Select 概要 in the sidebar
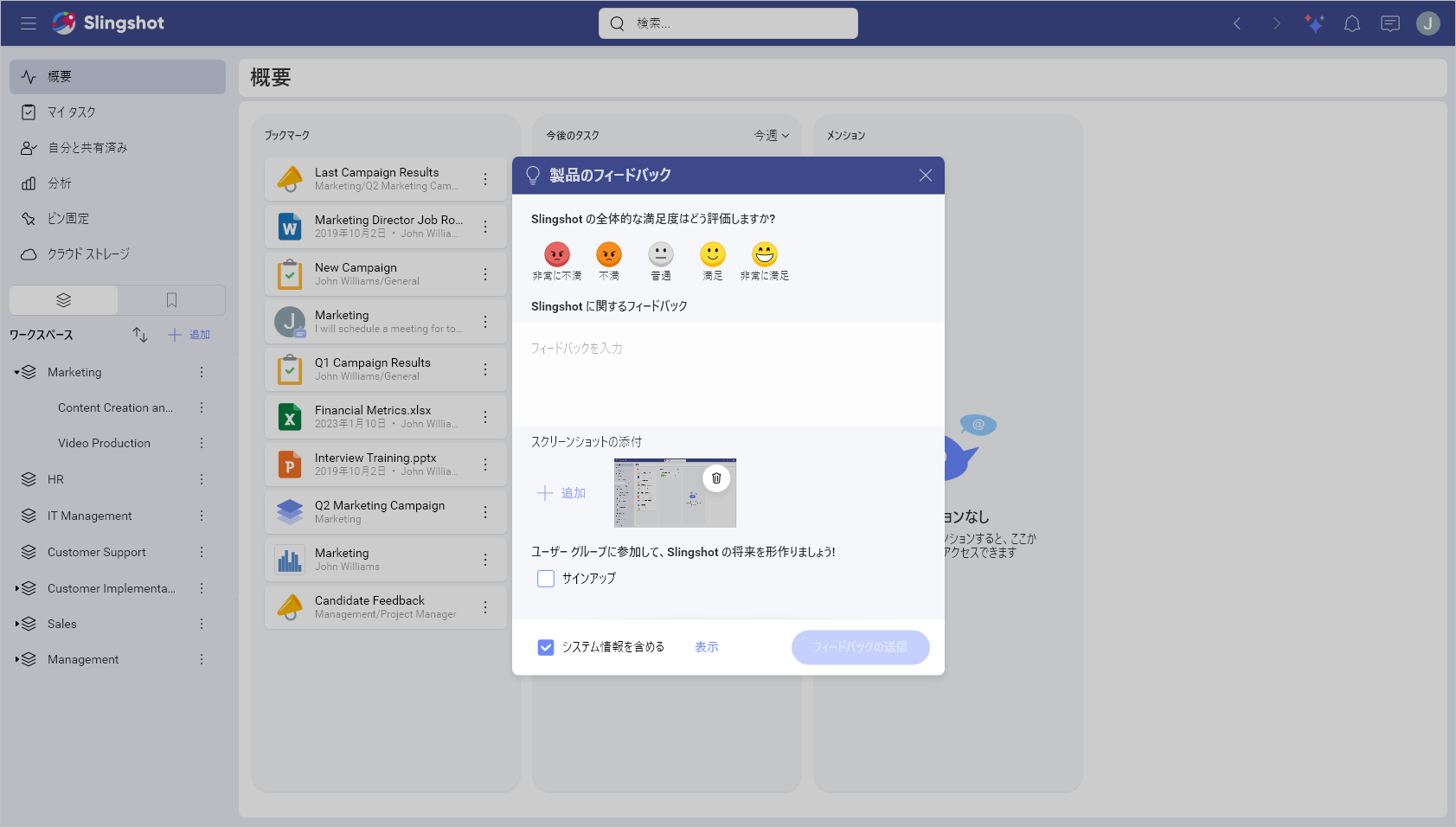 (118, 77)
